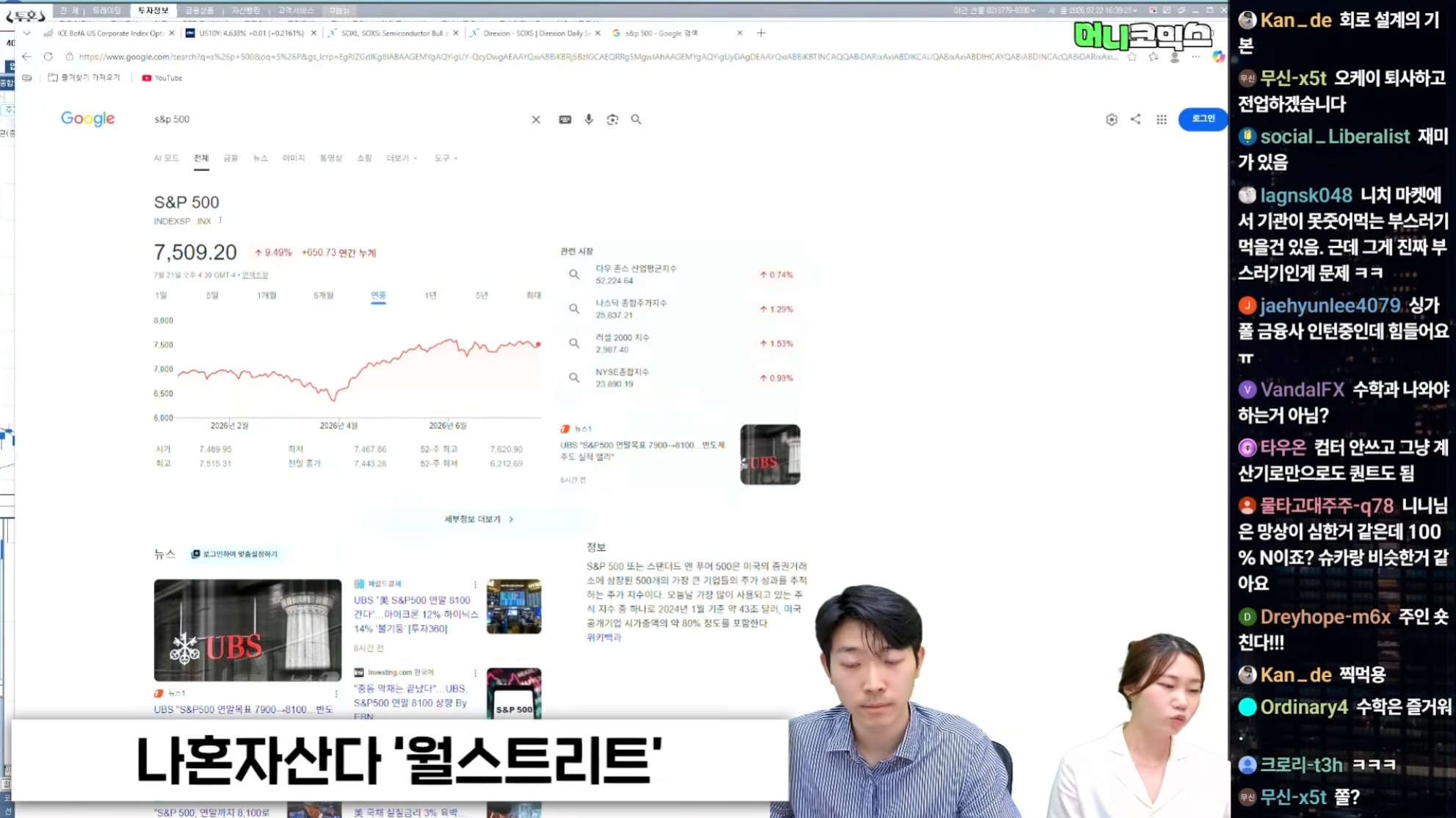Search by image with the Lens icon
This screenshot has height=818, width=1456.
[x=612, y=120]
